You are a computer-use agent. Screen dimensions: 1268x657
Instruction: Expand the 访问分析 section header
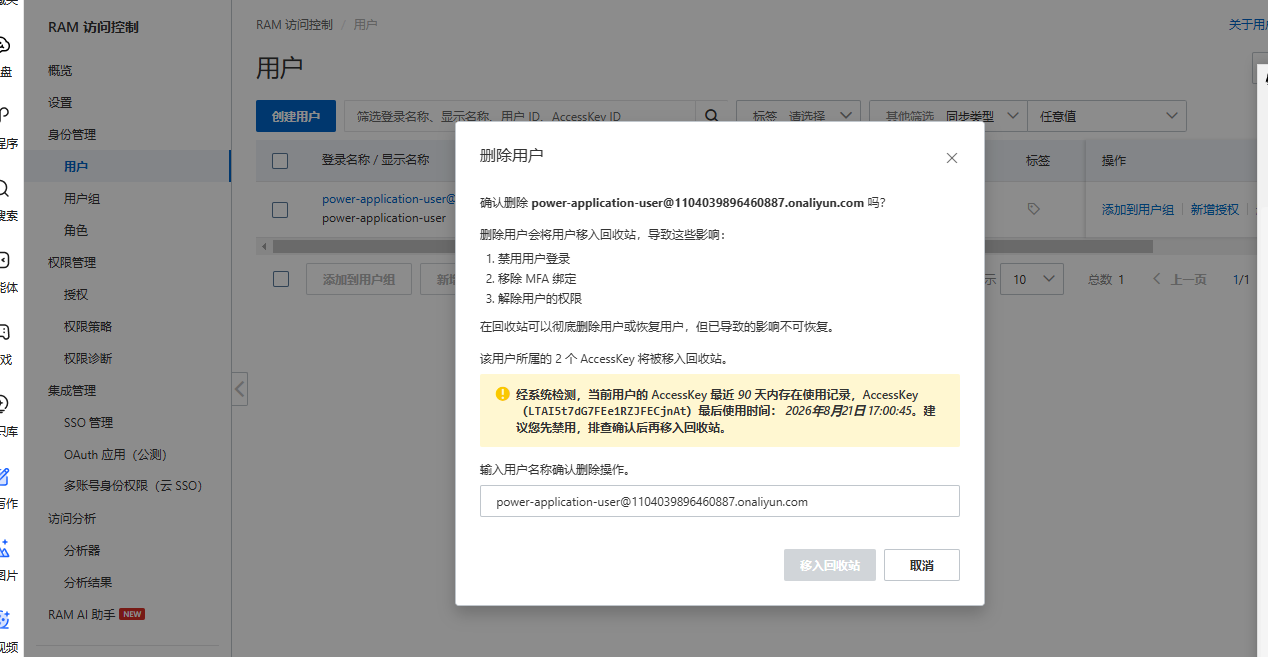(x=72, y=519)
